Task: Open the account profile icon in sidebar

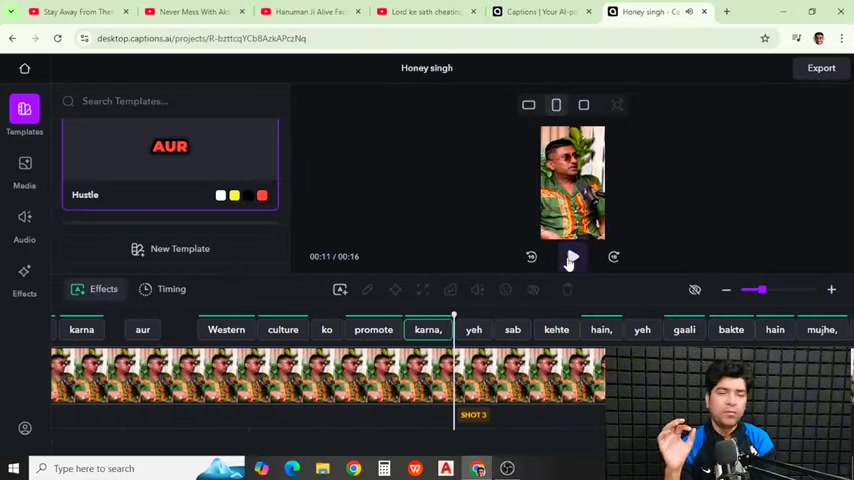Action: click(25, 428)
